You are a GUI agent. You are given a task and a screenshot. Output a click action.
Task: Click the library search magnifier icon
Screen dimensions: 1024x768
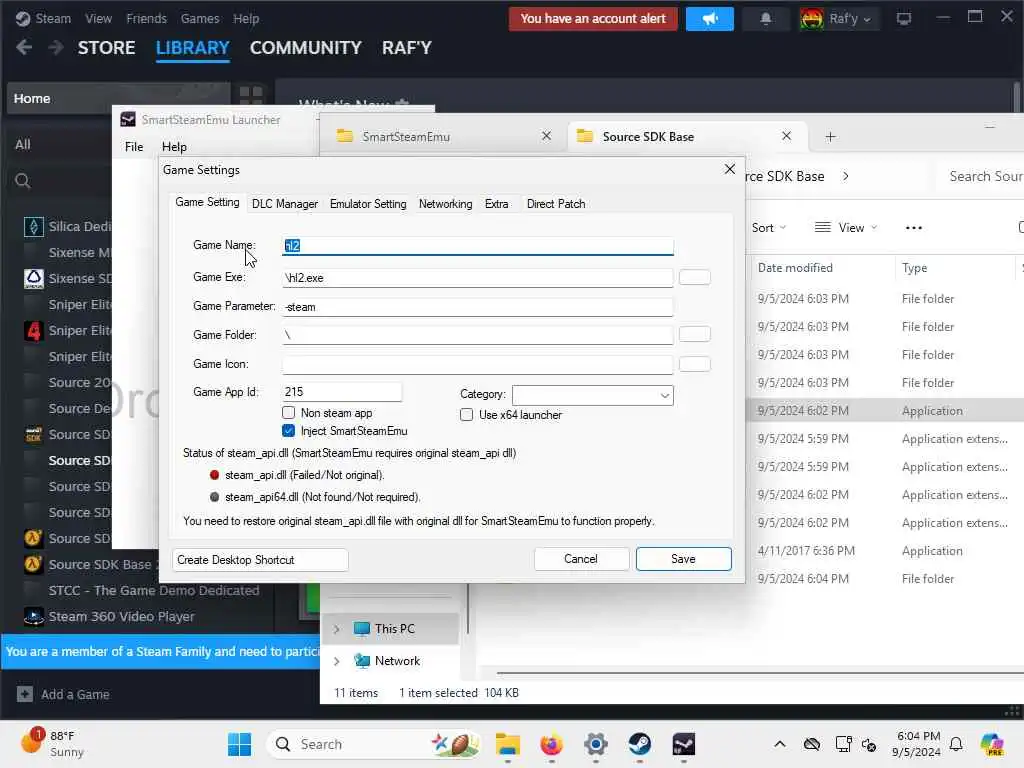23,181
